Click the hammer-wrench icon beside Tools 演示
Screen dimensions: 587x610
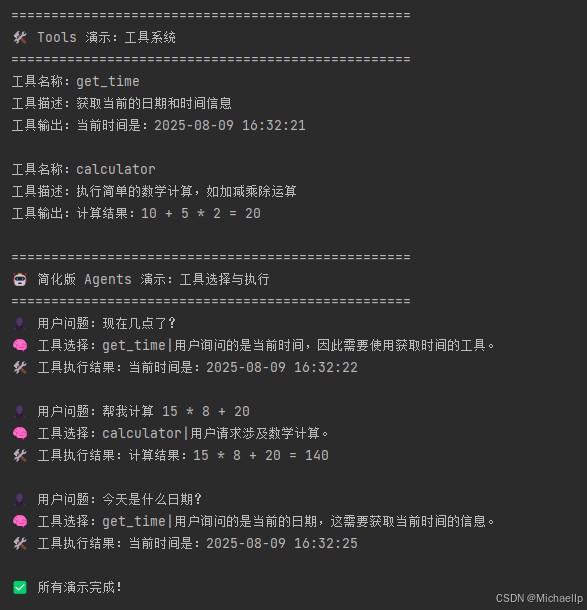tap(20, 38)
